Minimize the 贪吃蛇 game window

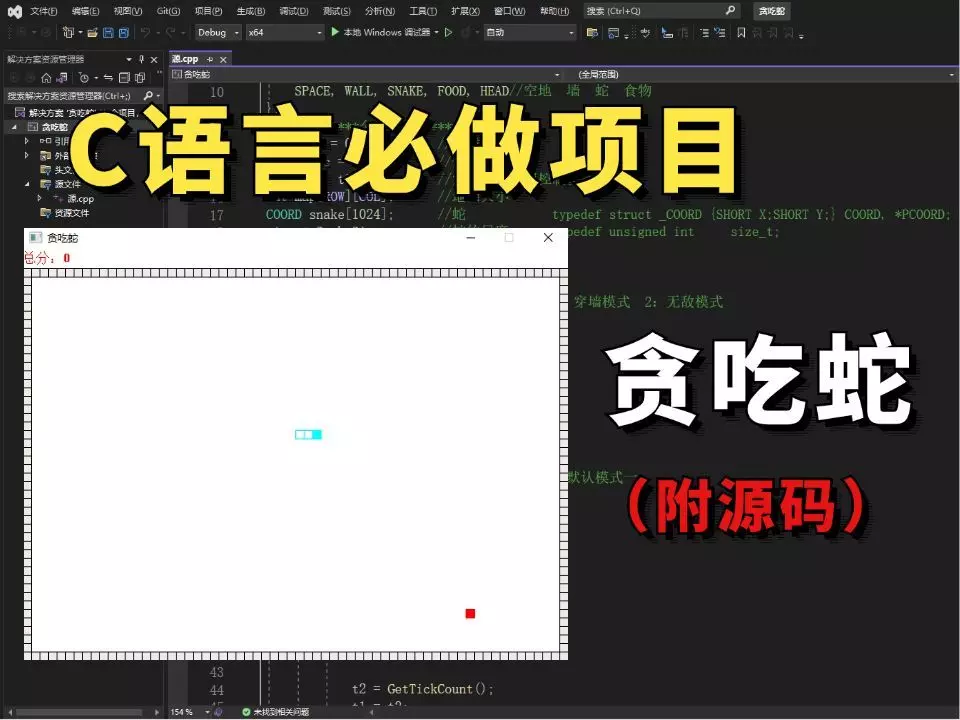471,238
